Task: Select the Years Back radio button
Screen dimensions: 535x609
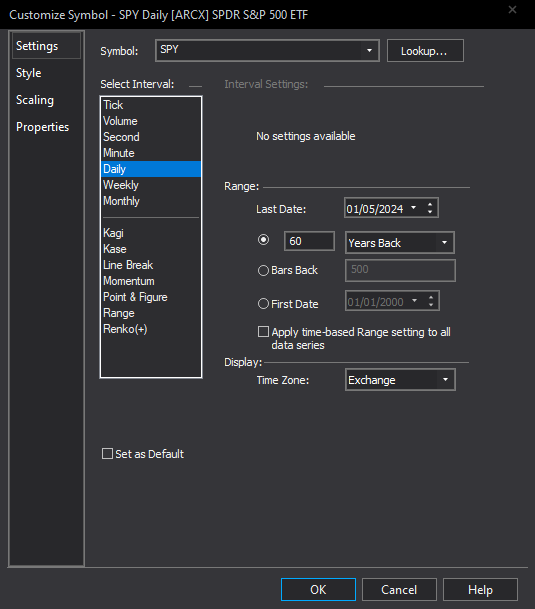Action: pos(263,240)
